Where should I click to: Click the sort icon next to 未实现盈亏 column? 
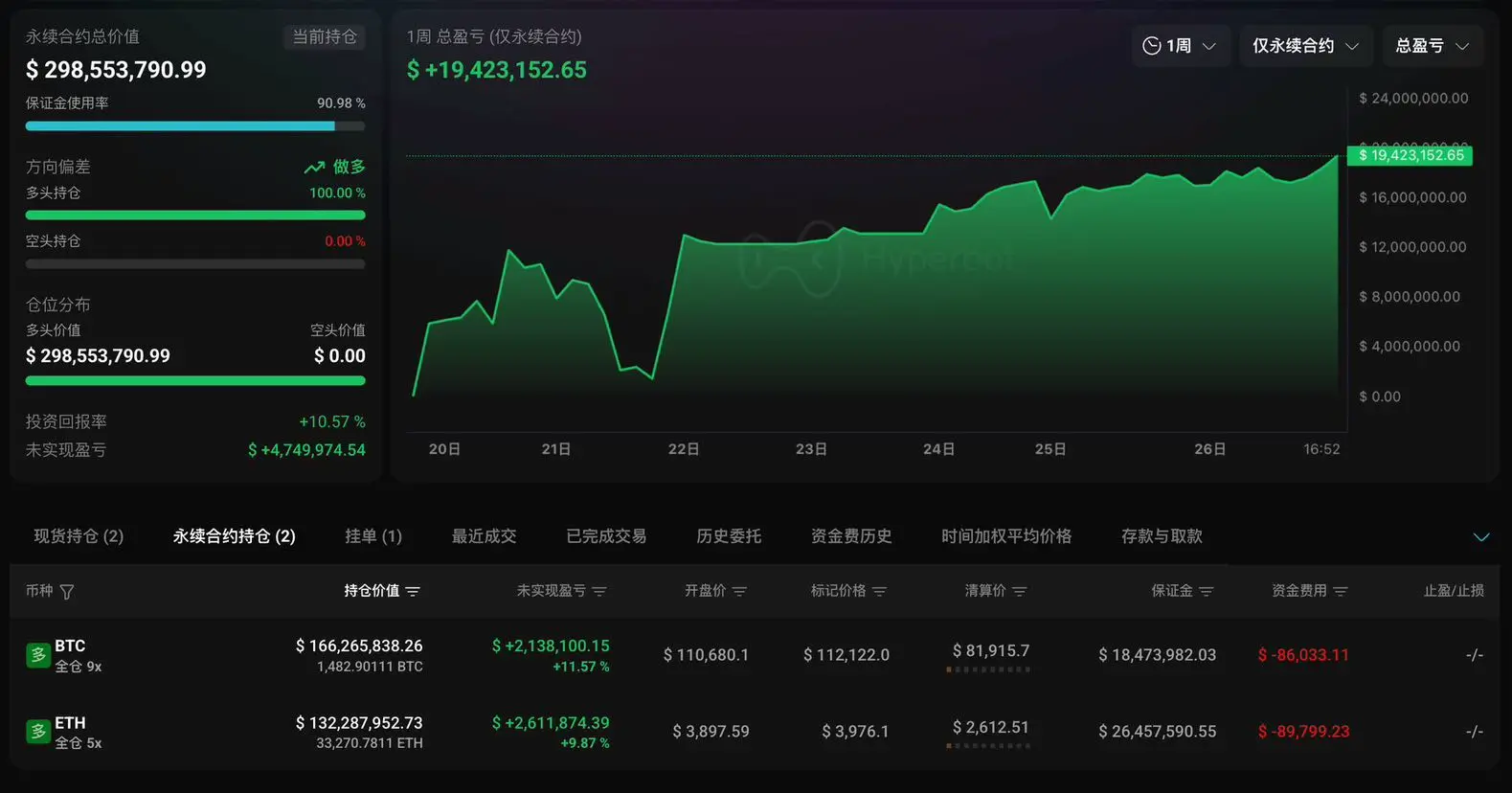pyautogui.click(x=599, y=592)
